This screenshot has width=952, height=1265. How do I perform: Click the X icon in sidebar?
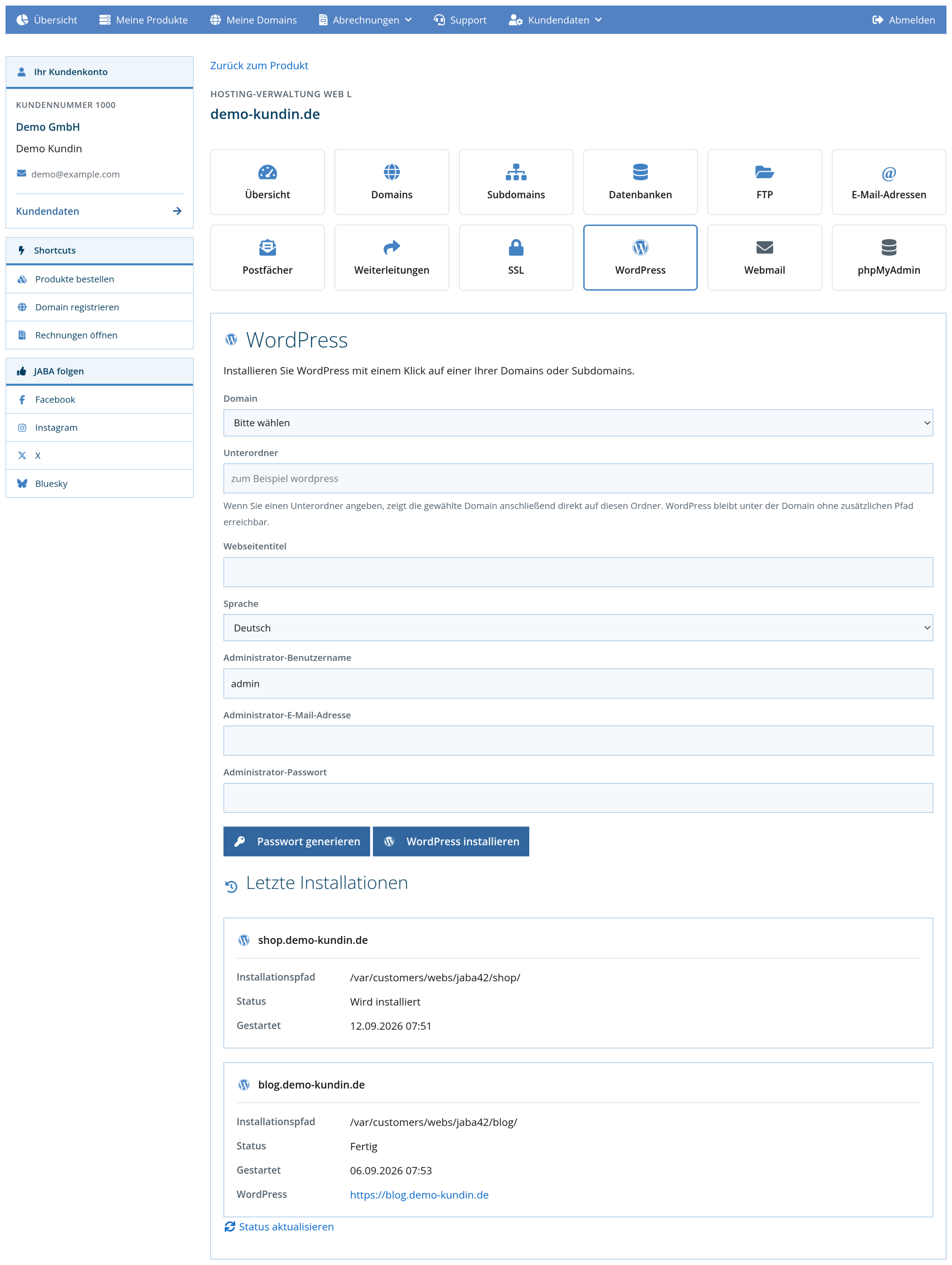tap(22, 455)
